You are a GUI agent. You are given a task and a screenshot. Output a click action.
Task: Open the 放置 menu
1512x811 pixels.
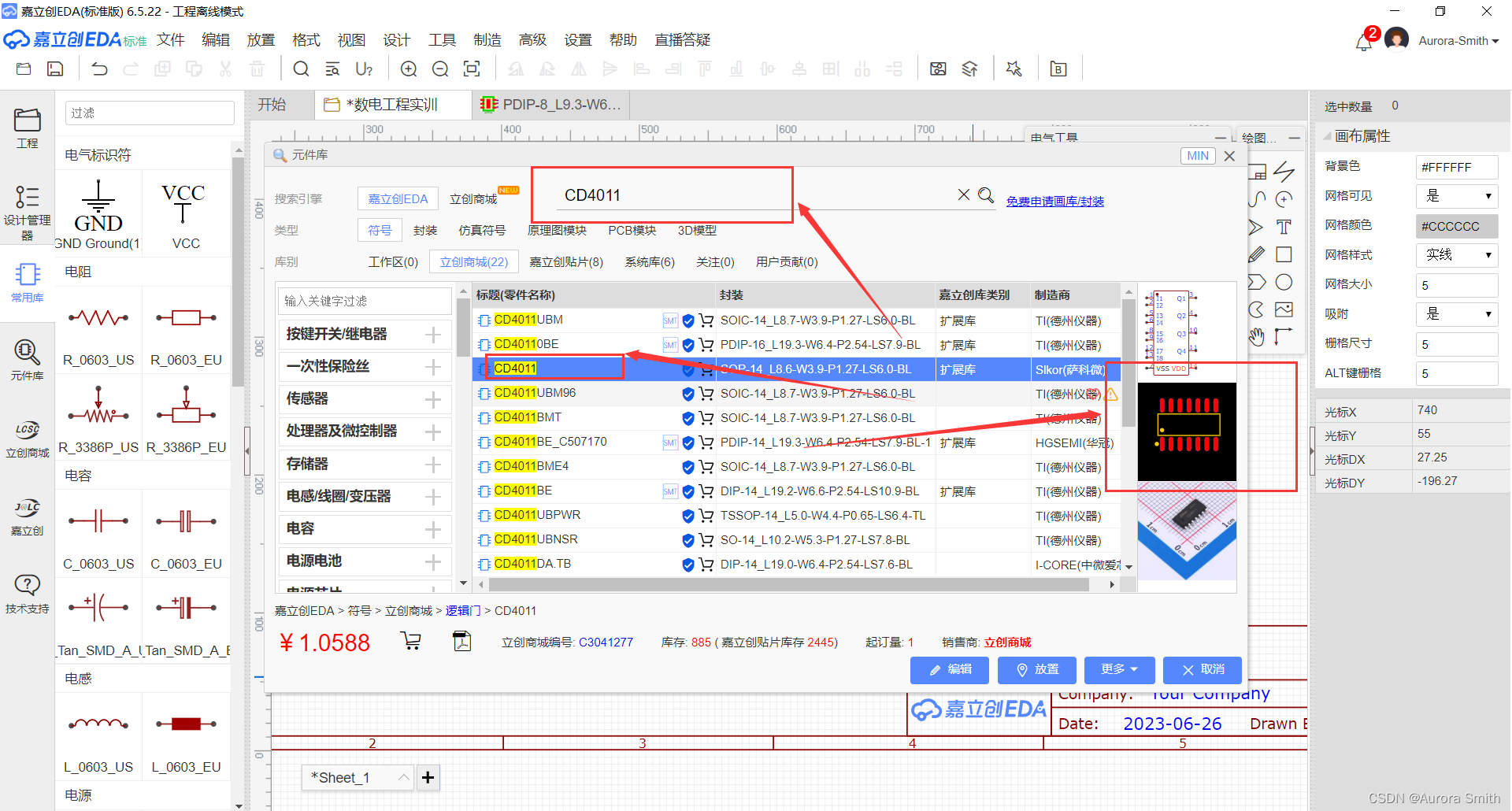261,40
